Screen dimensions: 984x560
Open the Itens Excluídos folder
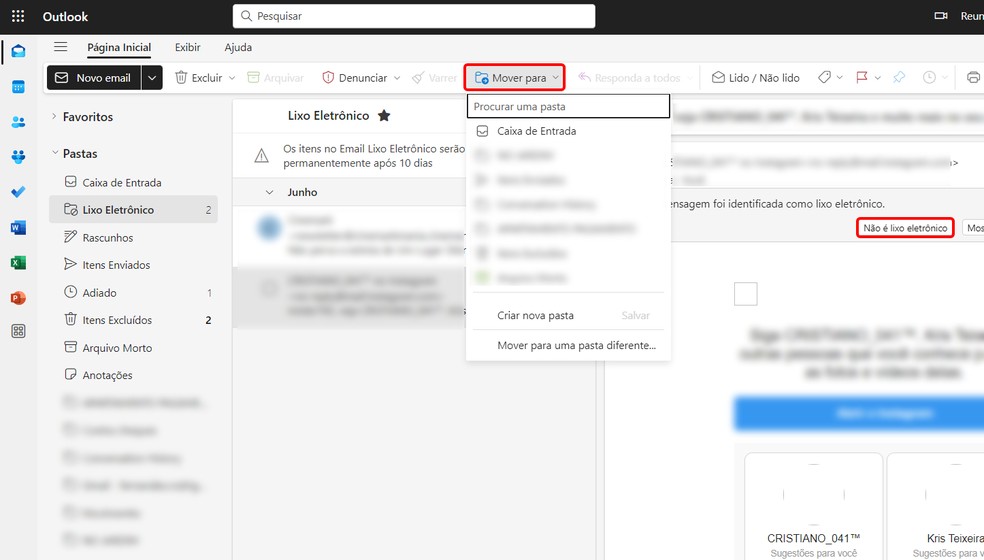pos(133,320)
